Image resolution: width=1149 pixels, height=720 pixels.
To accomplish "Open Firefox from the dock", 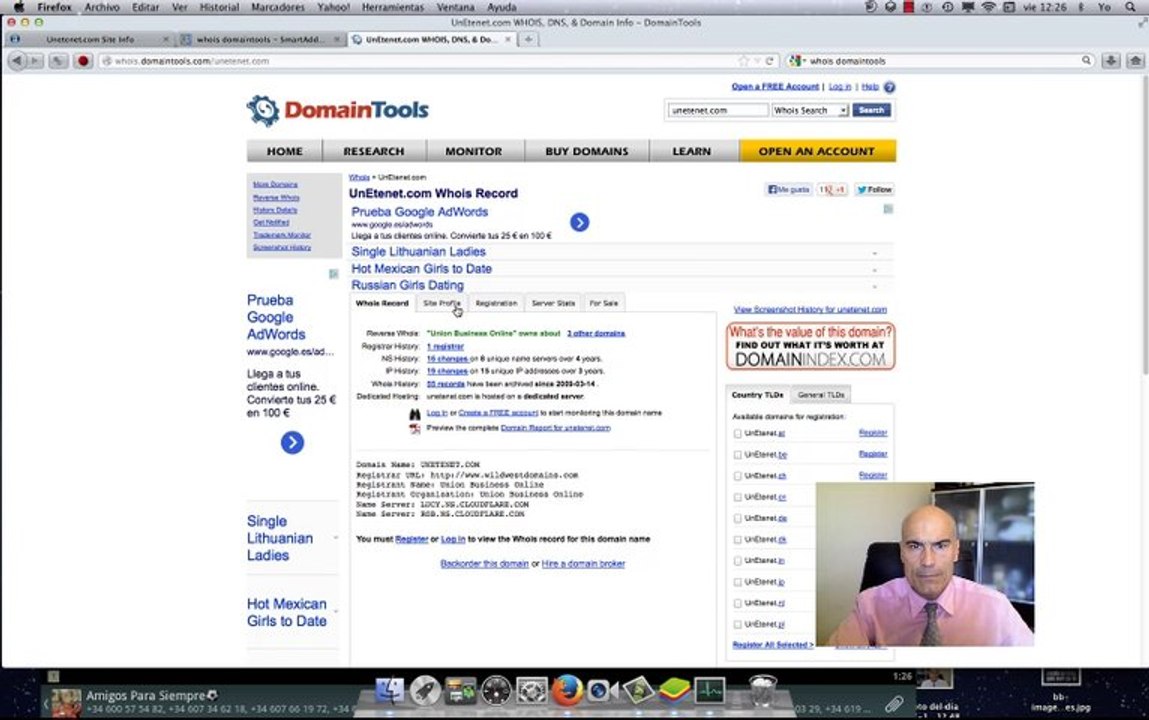I will click(x=566, y=690).
